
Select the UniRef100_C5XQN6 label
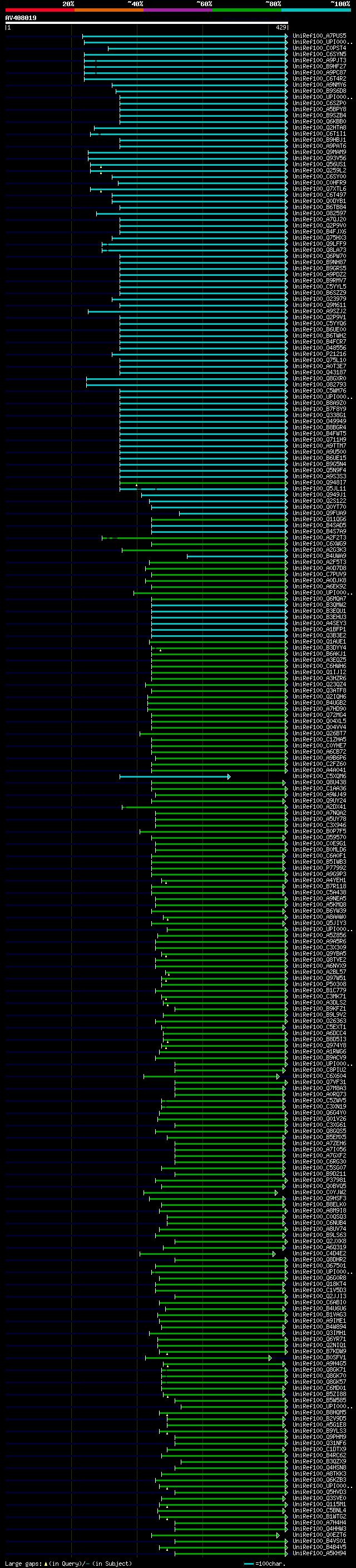tap(319, 776)
